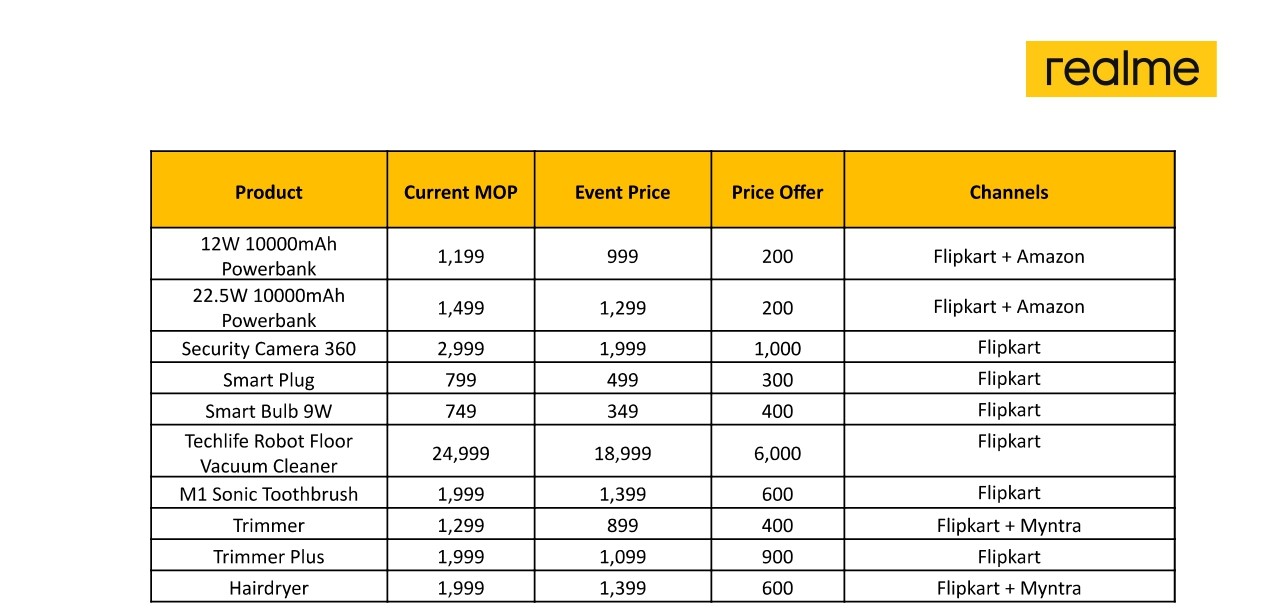1275x612 pixels.
Task: Click the Security Camera 360 product cell
Action: [x=268, y=349]
